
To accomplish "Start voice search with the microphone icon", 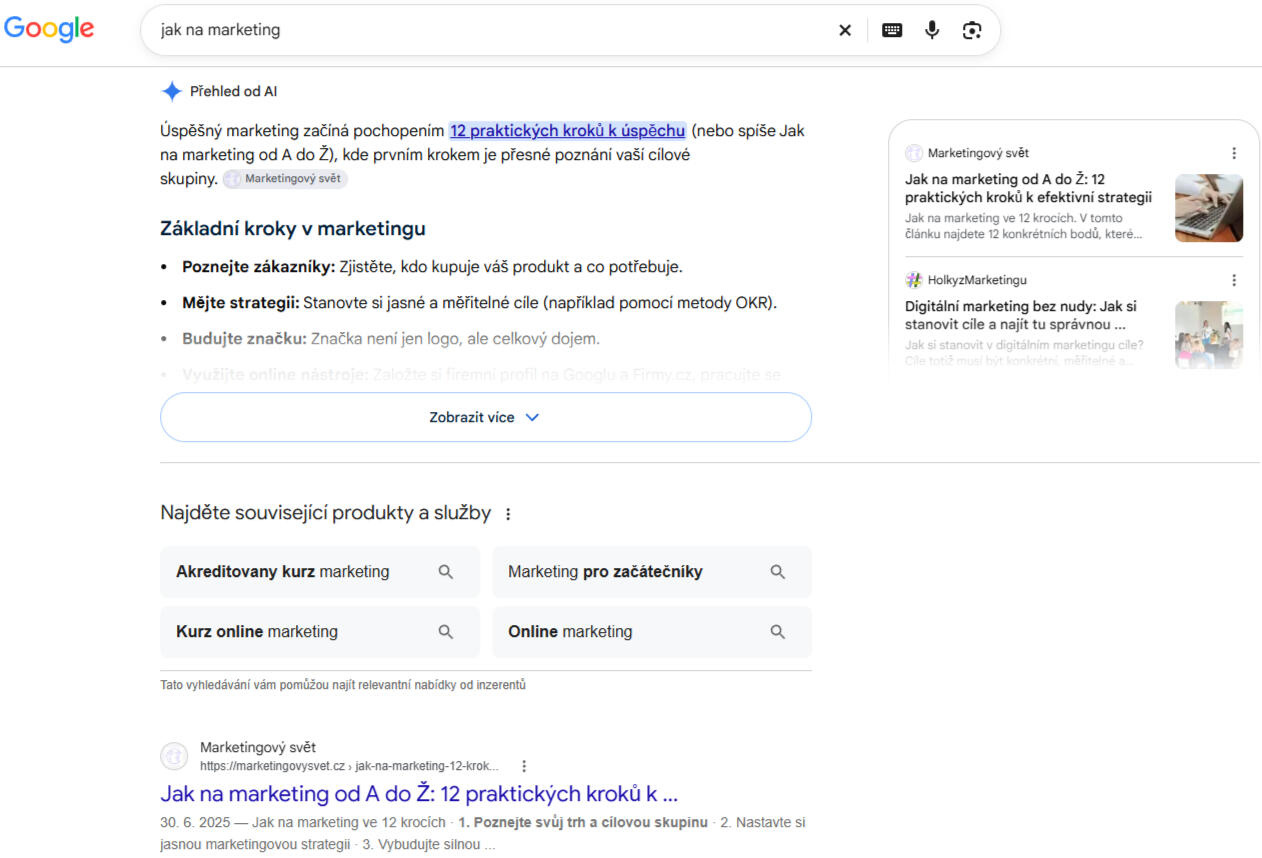I will click(x=932, y=30).
